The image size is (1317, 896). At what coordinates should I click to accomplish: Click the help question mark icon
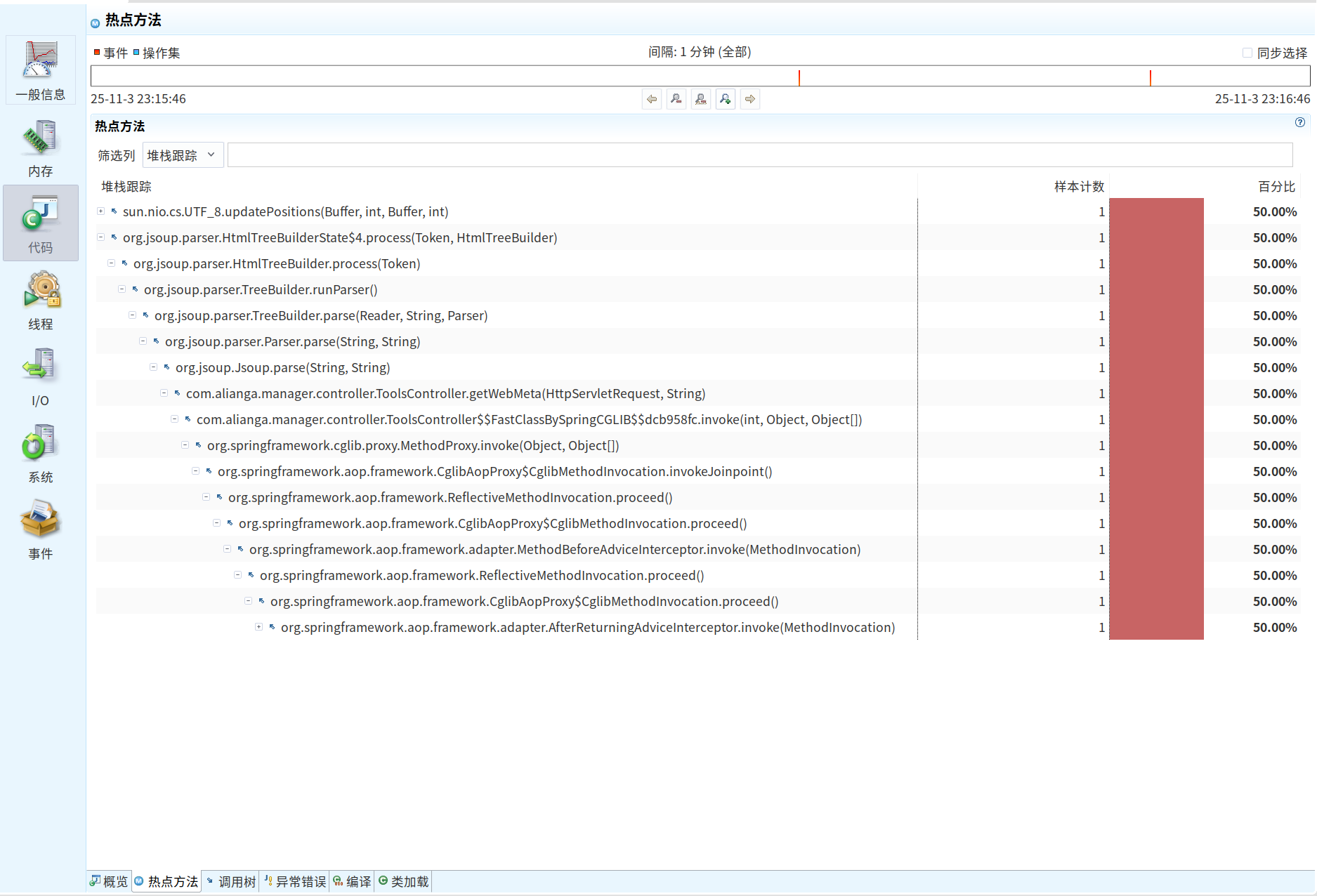[x=1299, y=122]
